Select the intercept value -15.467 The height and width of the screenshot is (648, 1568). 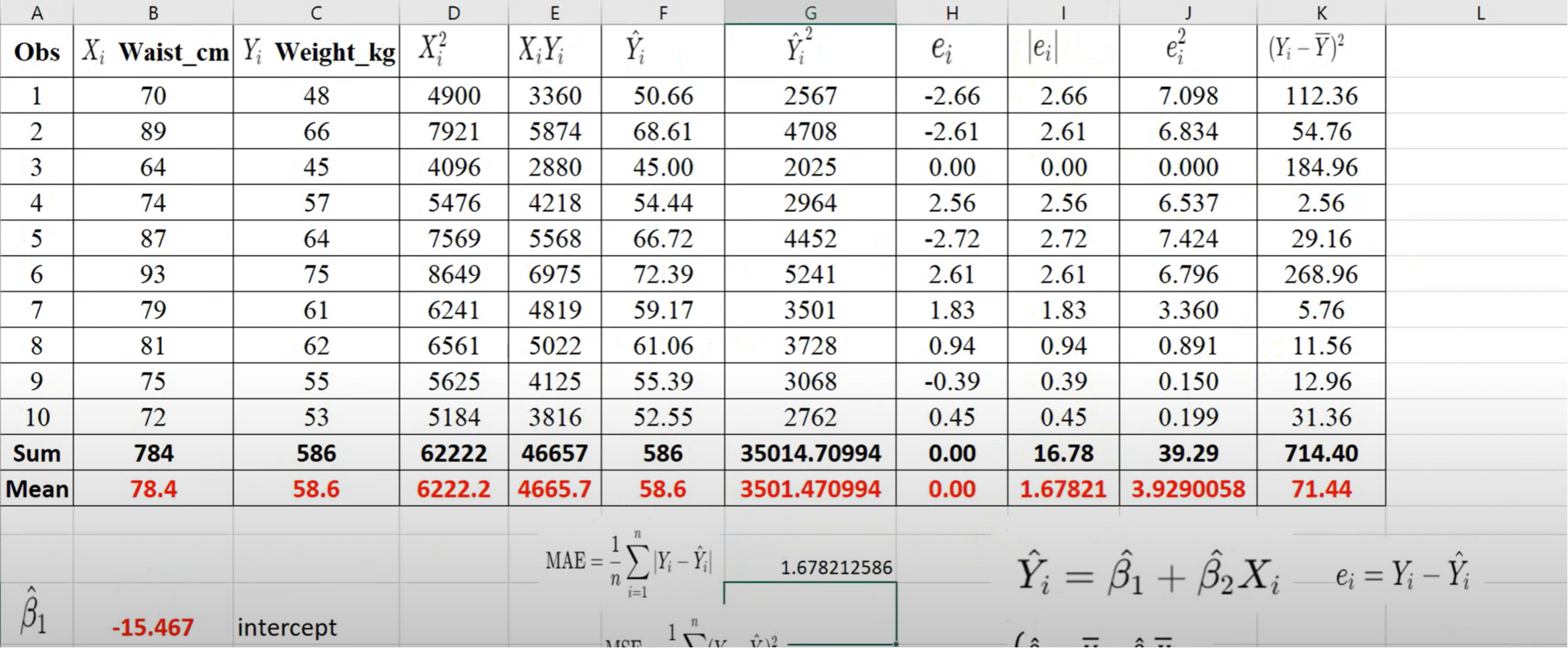coord(153,627)
